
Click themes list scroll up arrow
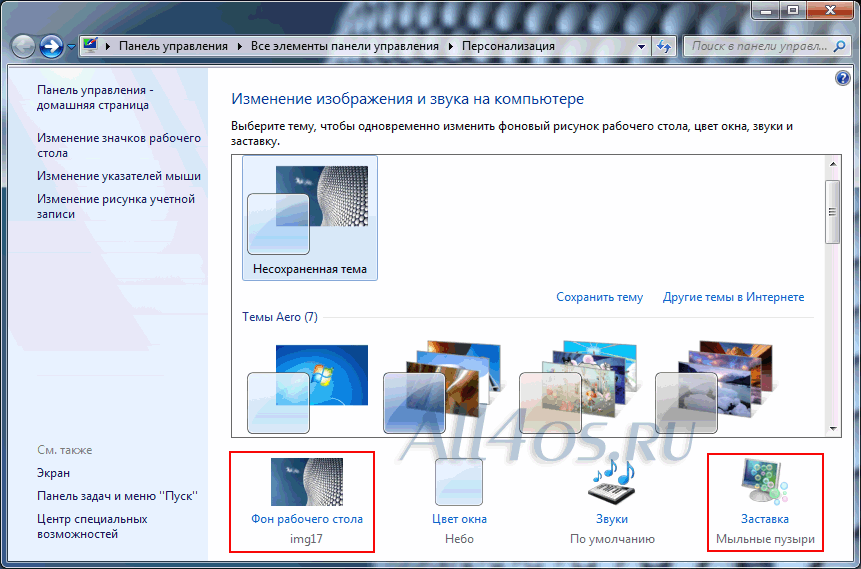click(x=832, y=164)
